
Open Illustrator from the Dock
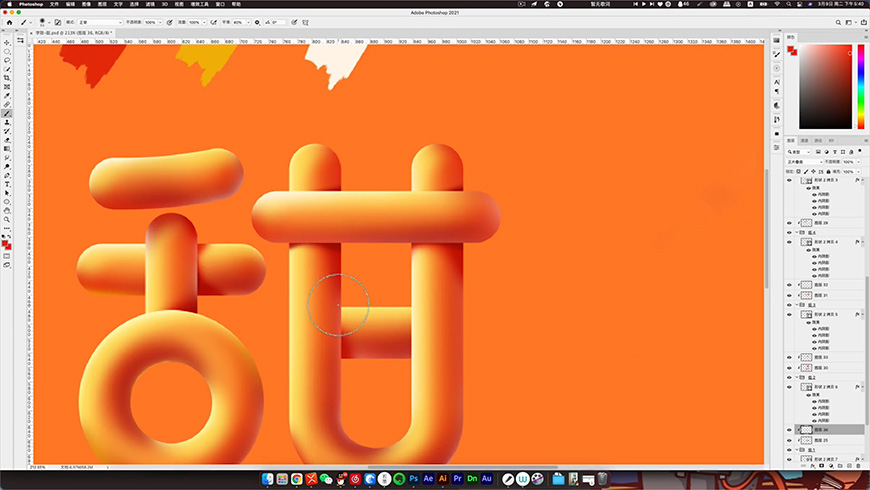[x=443, y=478]
